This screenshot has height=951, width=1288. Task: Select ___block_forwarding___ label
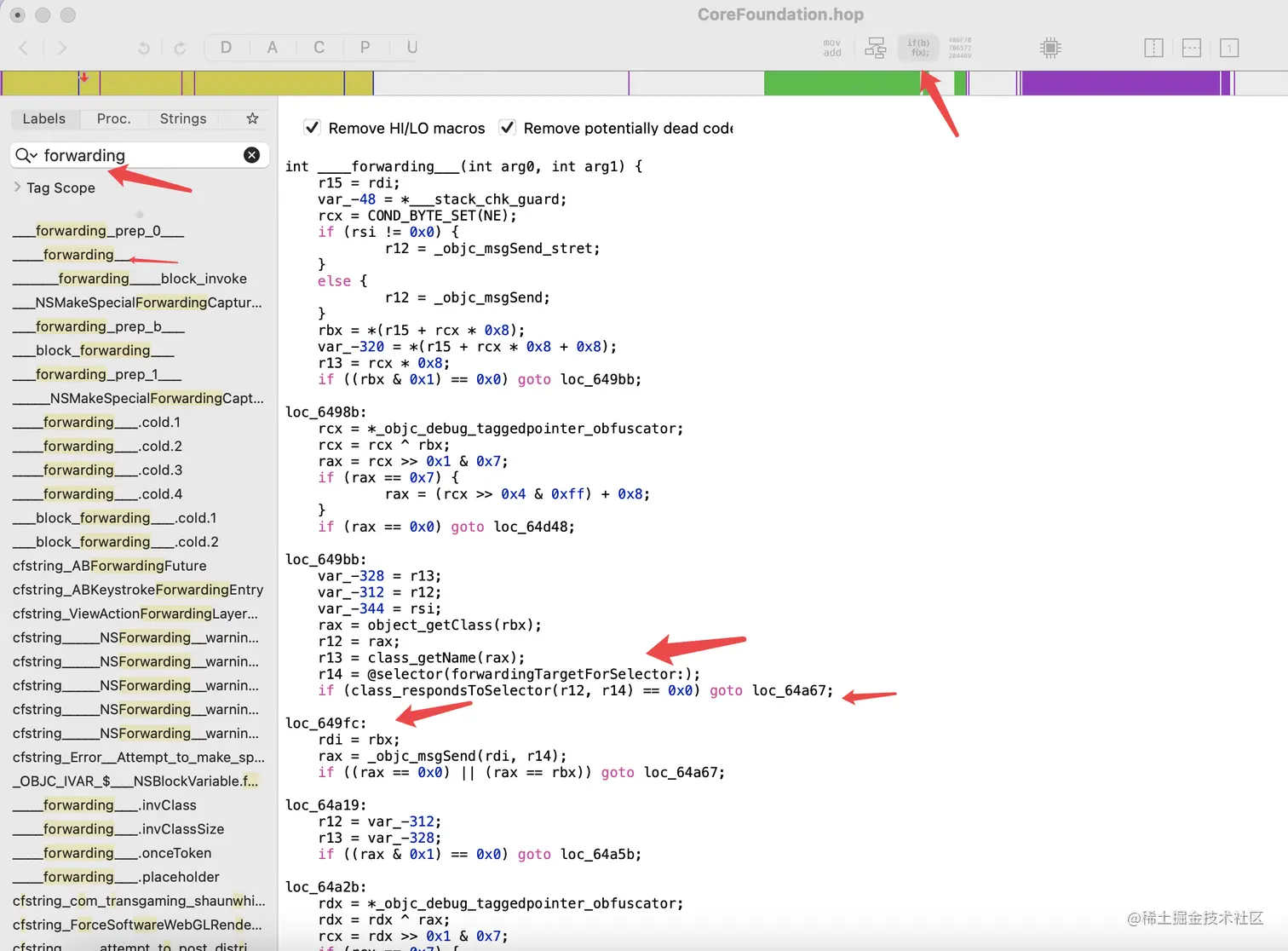(94, 350)
